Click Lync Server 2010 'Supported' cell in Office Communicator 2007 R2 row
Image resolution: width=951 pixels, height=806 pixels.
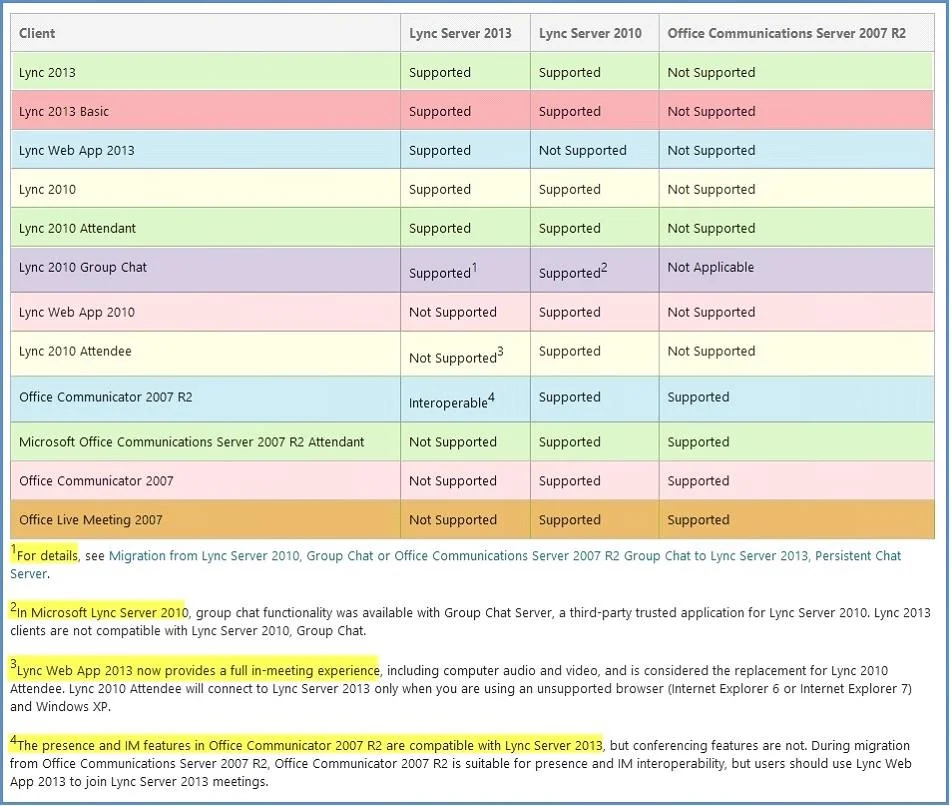[594, 399]
